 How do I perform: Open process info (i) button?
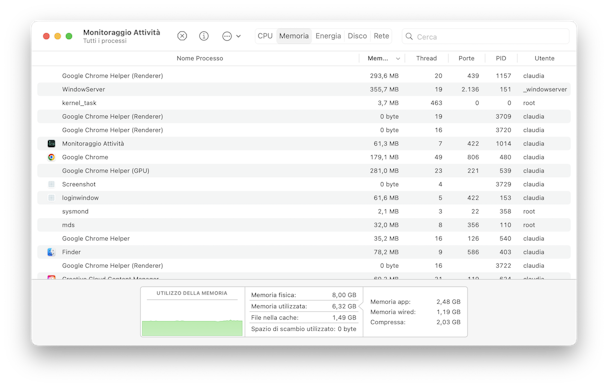pos(204,36)
